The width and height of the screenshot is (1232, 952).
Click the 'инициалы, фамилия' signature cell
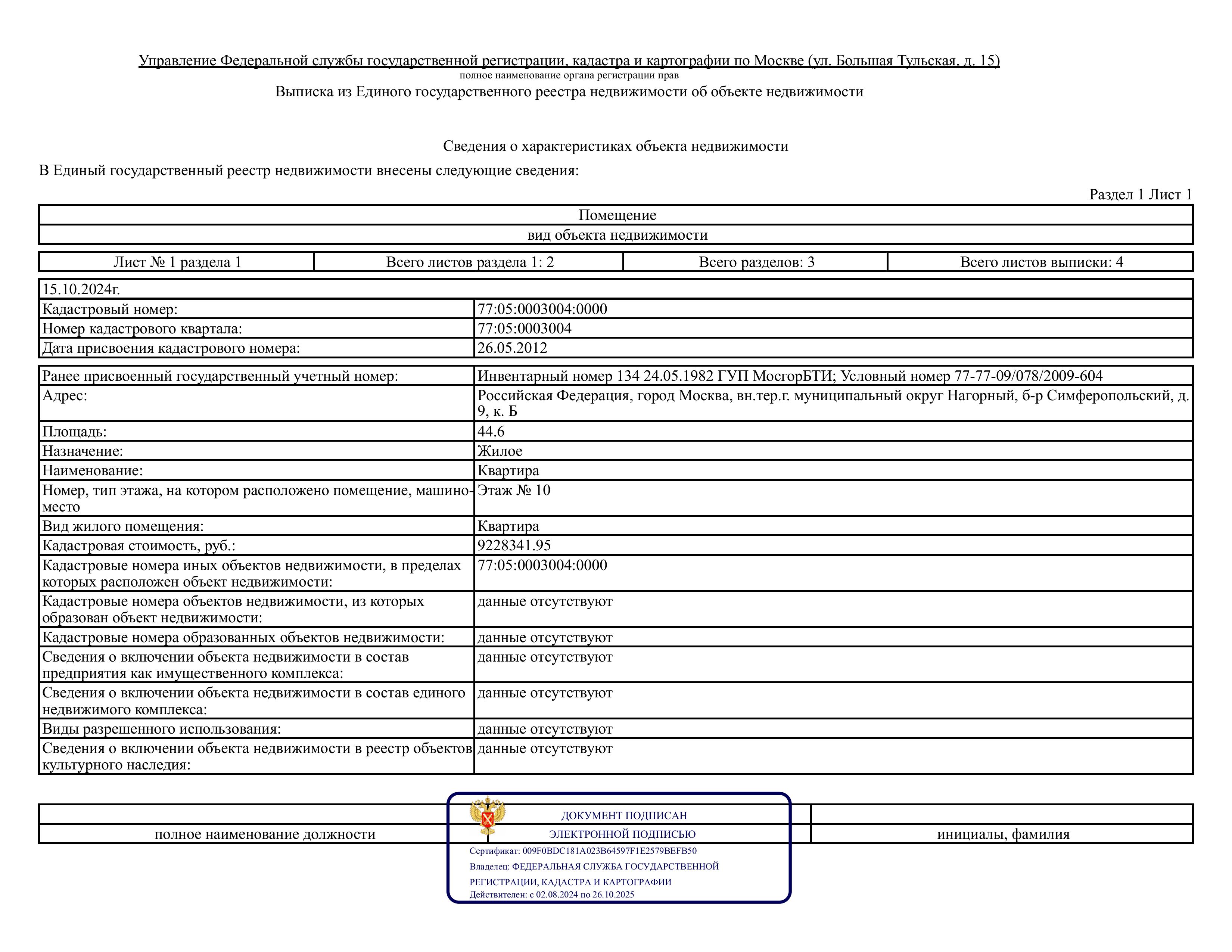point(1003,834)
